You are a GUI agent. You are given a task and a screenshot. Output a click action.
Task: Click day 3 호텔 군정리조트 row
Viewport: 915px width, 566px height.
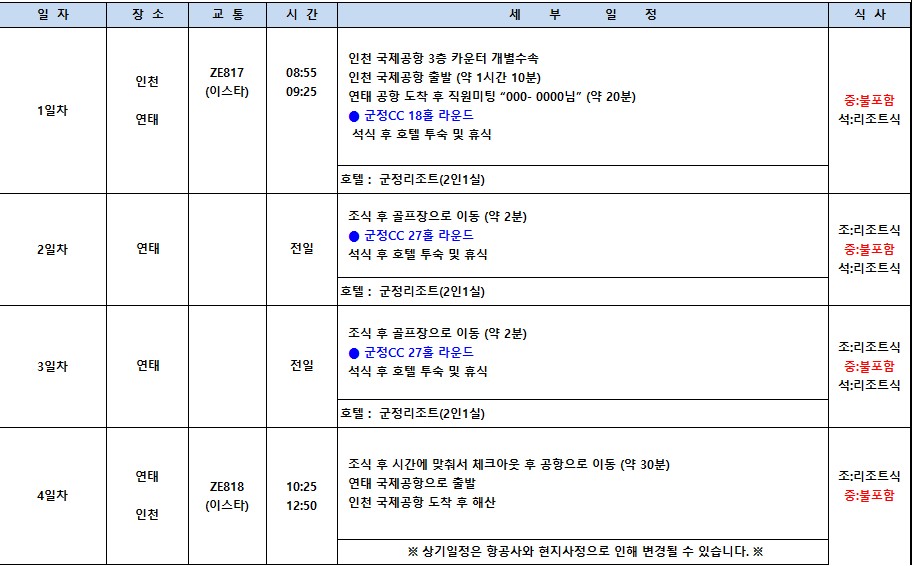[583, 413]
